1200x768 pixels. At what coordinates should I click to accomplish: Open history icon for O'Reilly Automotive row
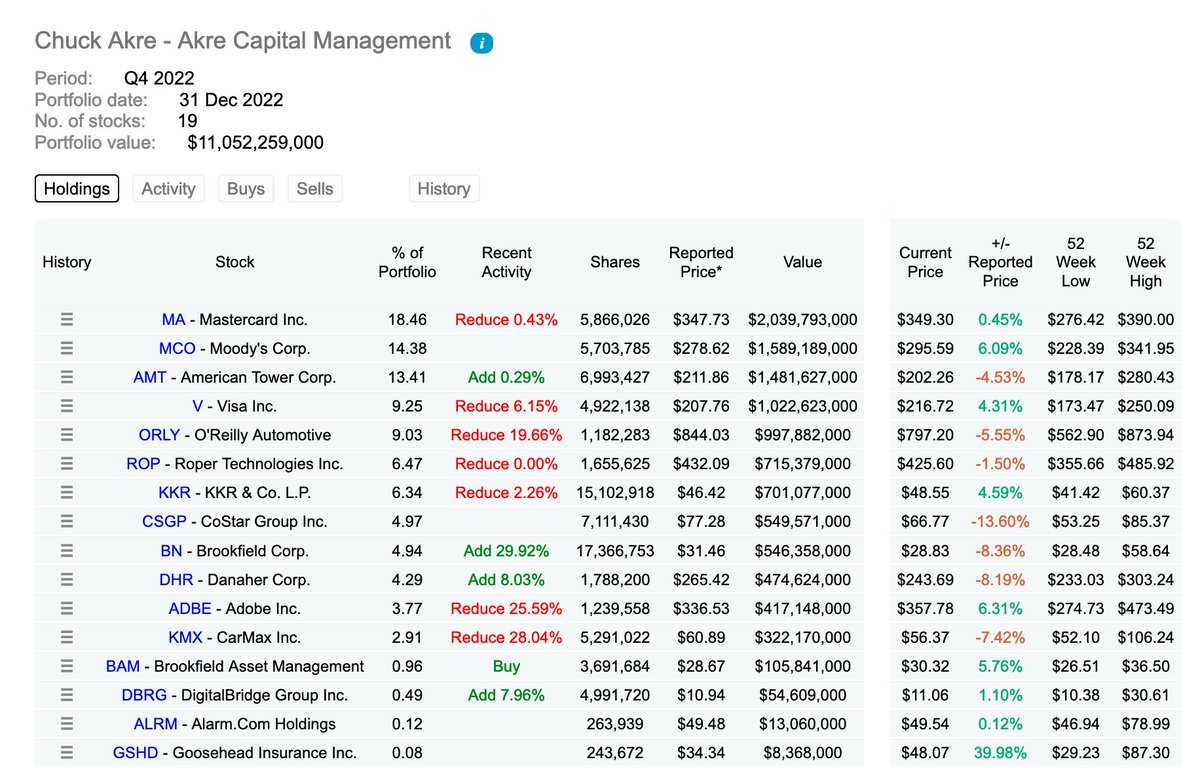point(67,435)
